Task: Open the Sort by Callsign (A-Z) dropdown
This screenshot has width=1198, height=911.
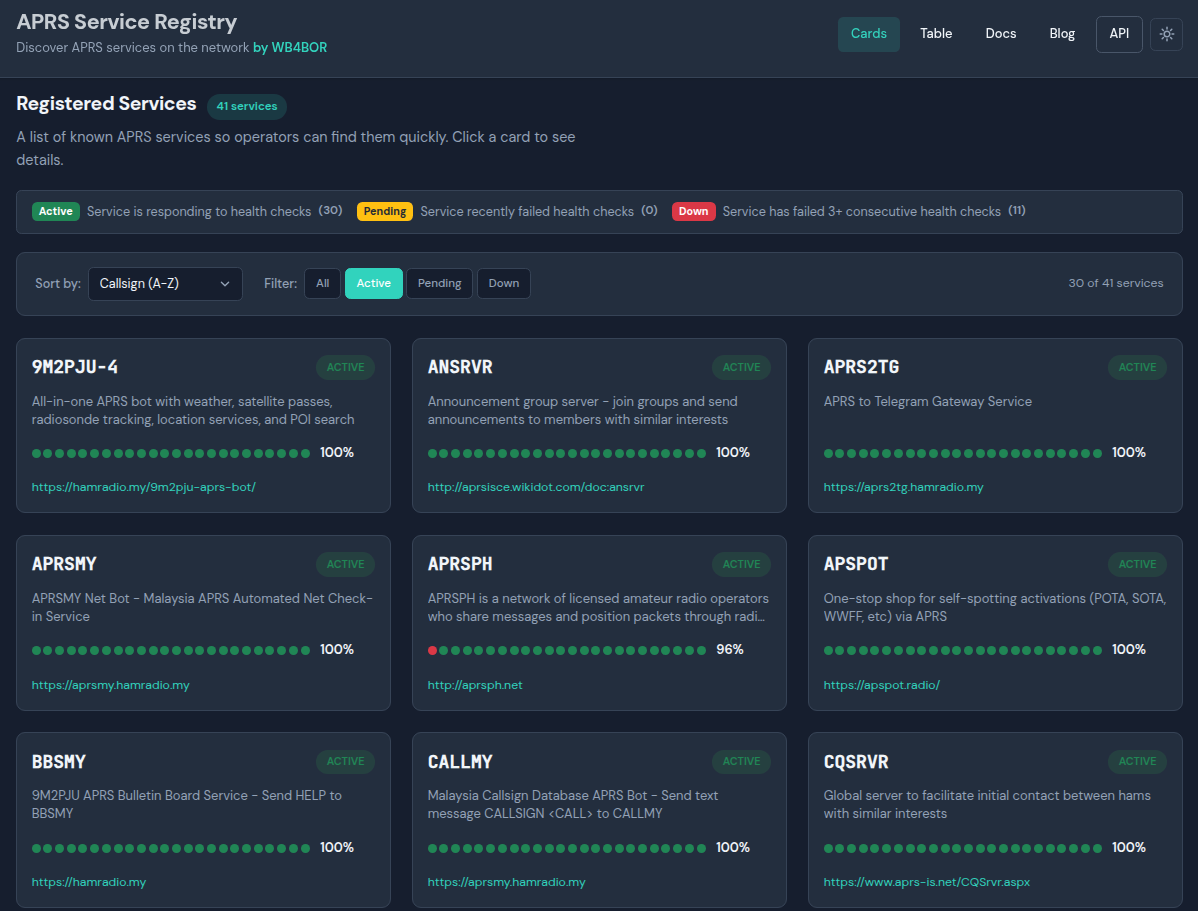Action: coord(165,284)
